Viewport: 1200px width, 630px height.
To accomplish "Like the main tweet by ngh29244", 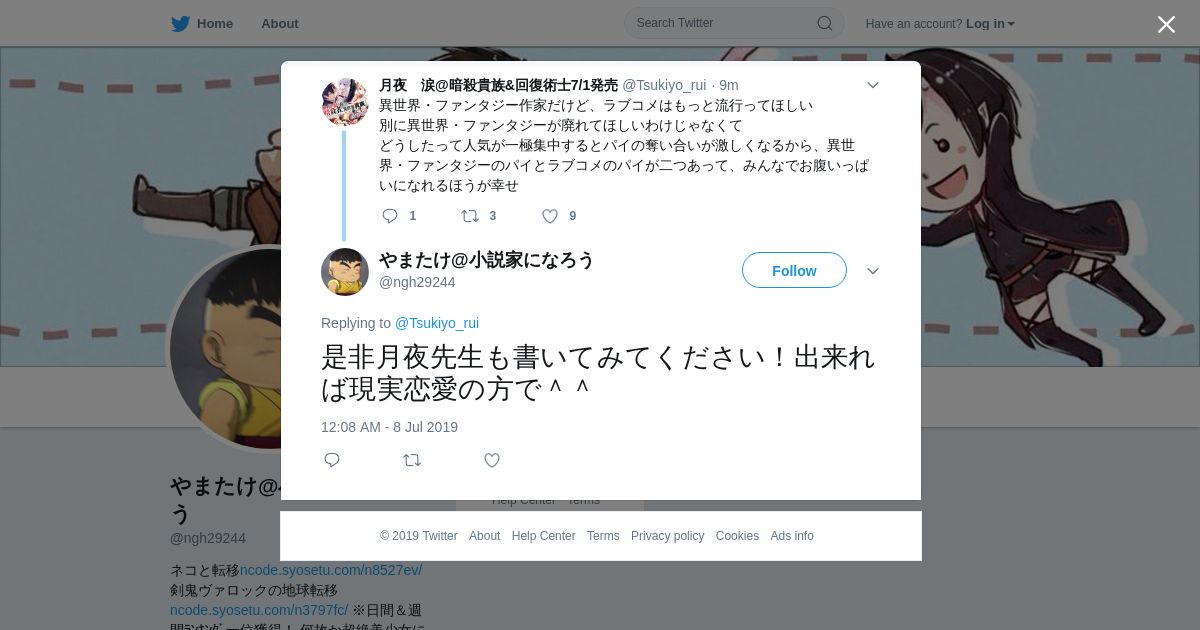I will pyautogui.click(x=492, y=460).
